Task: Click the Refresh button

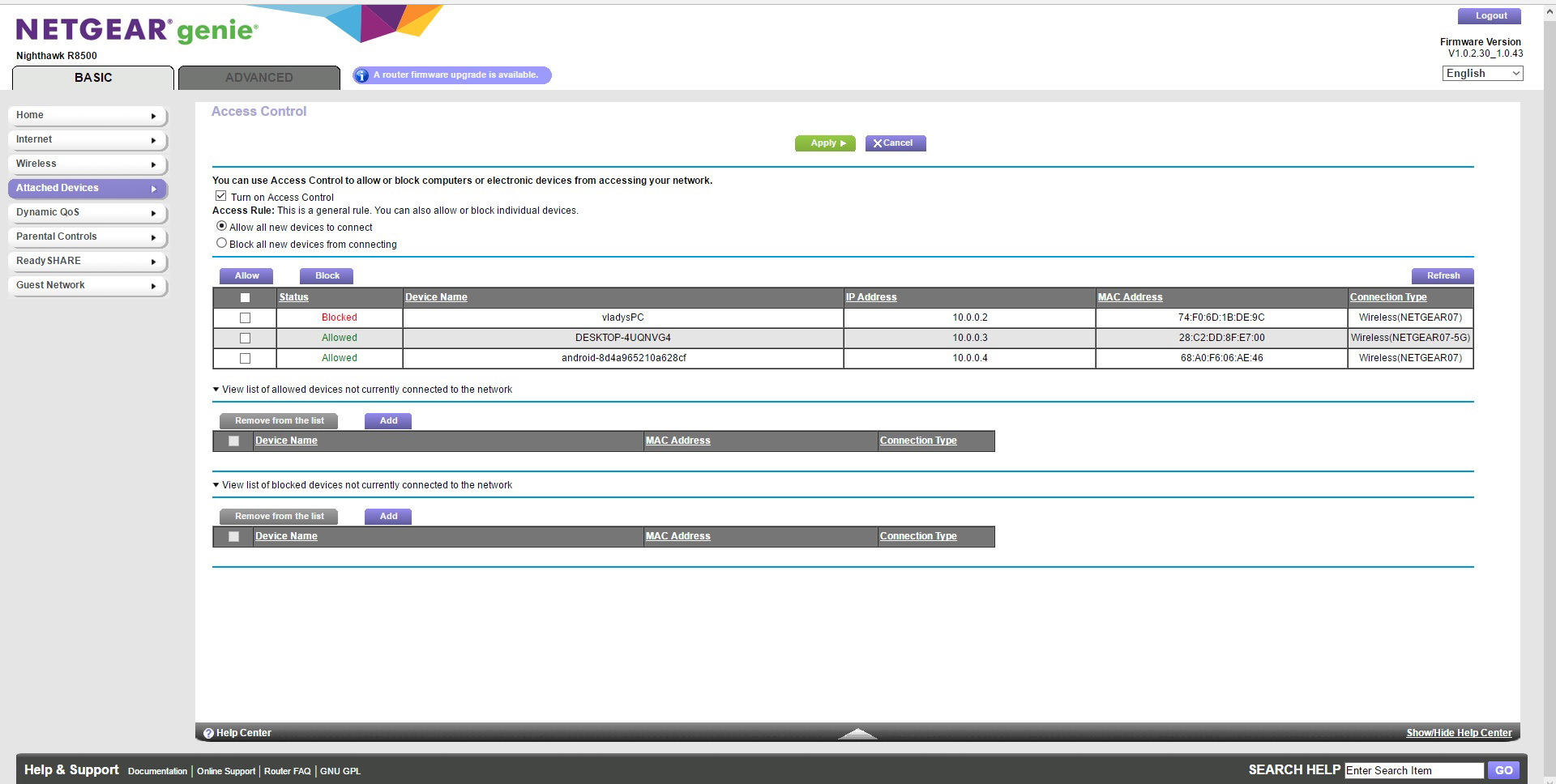Action: [x=1443, y=276]
